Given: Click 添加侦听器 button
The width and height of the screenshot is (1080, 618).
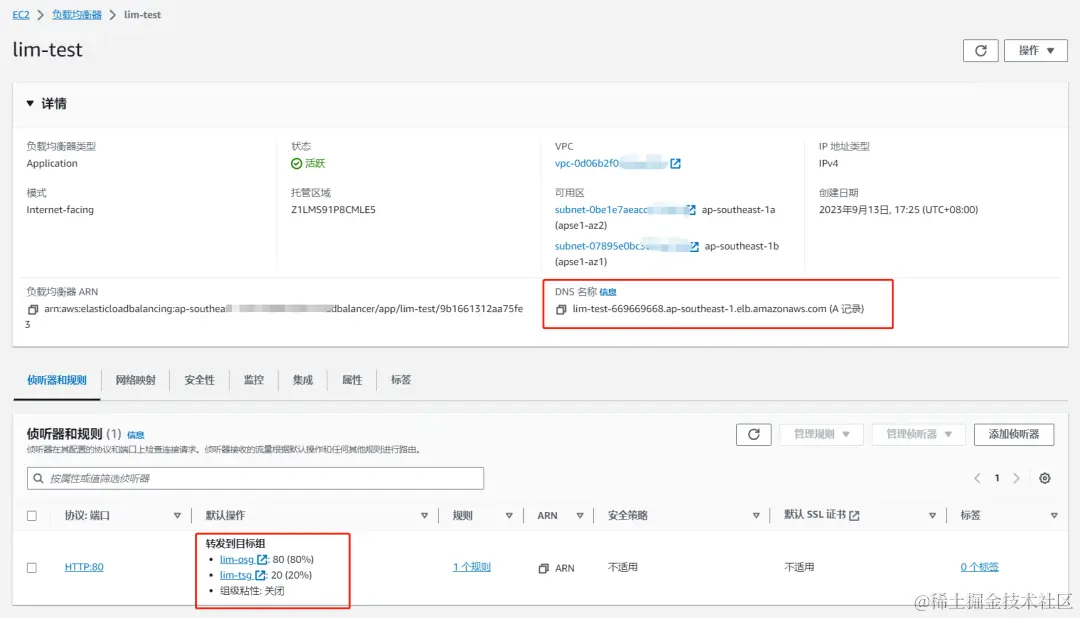Looking at the screenshot, I should click(x=1014, y=434).
